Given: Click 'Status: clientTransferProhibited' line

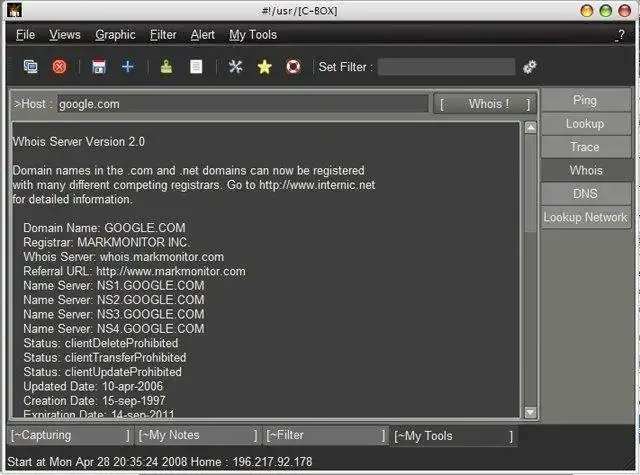Looking at the screenshot, I should coord(105,357).
